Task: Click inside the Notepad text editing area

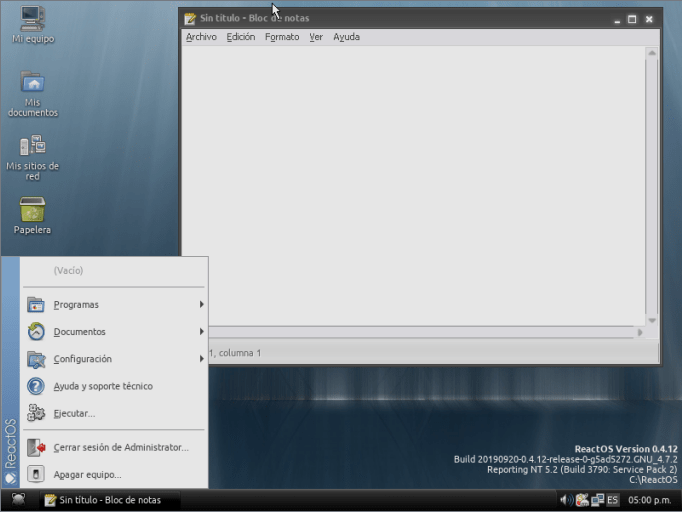Action: 413,186
